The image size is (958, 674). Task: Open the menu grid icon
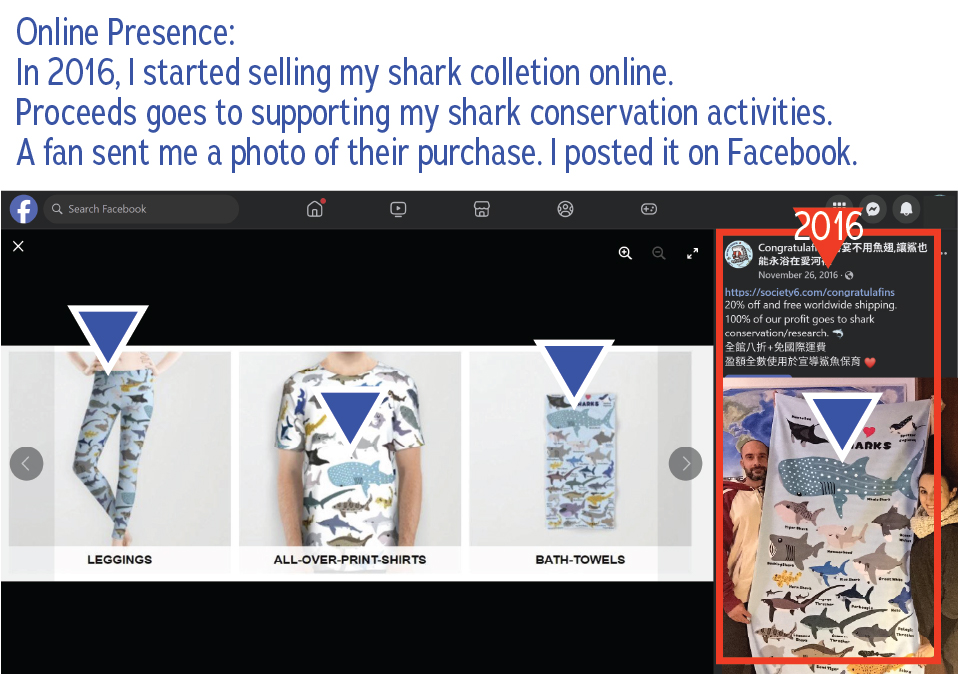tap(839, 203)
